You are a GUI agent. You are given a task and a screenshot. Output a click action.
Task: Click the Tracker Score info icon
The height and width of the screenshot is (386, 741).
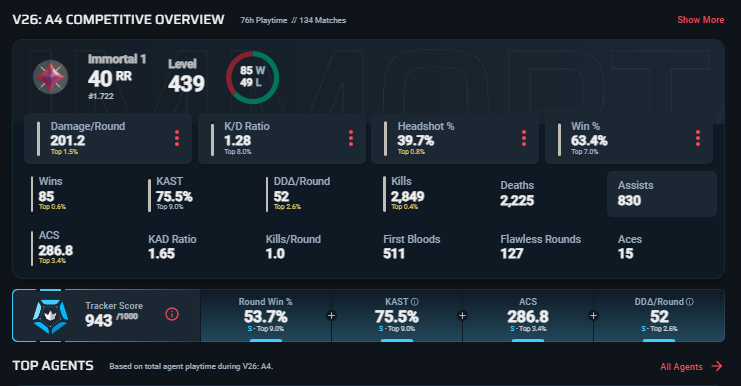[x=172, y=314]
